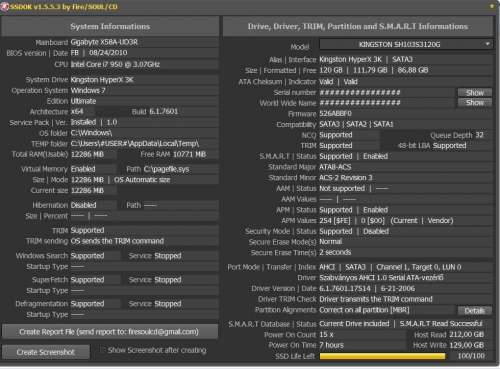Select Defragmentation service Stopped value
Image resolution: width=500 pixels, height=369 pixels.
(x=168, y=304)
